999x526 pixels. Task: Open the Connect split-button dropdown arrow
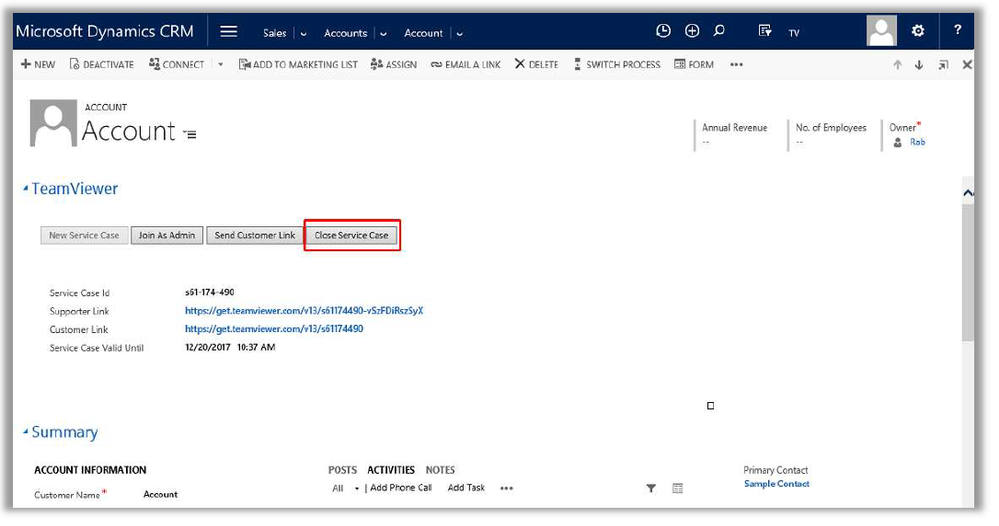pyautogui.click(x=221, y=65)
